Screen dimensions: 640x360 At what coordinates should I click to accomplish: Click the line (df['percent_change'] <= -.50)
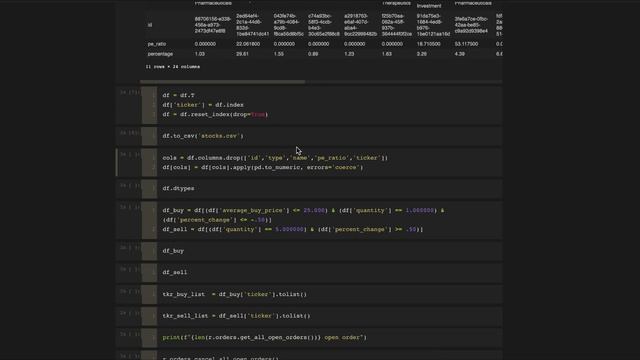[x=217, y=220]
